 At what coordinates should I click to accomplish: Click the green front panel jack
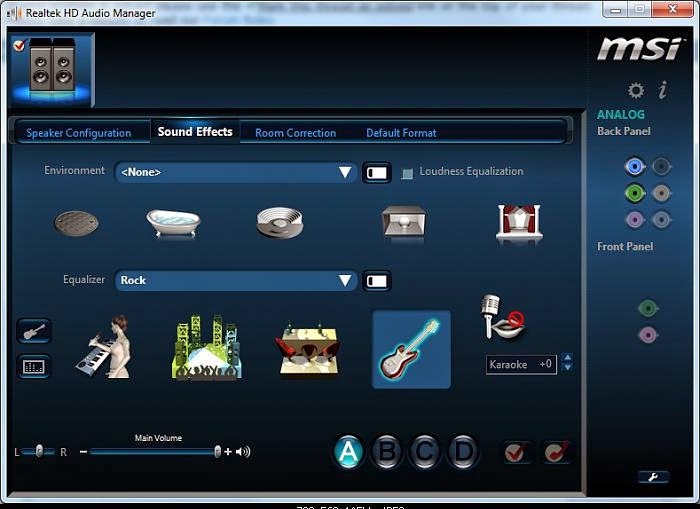coord(648,308)
